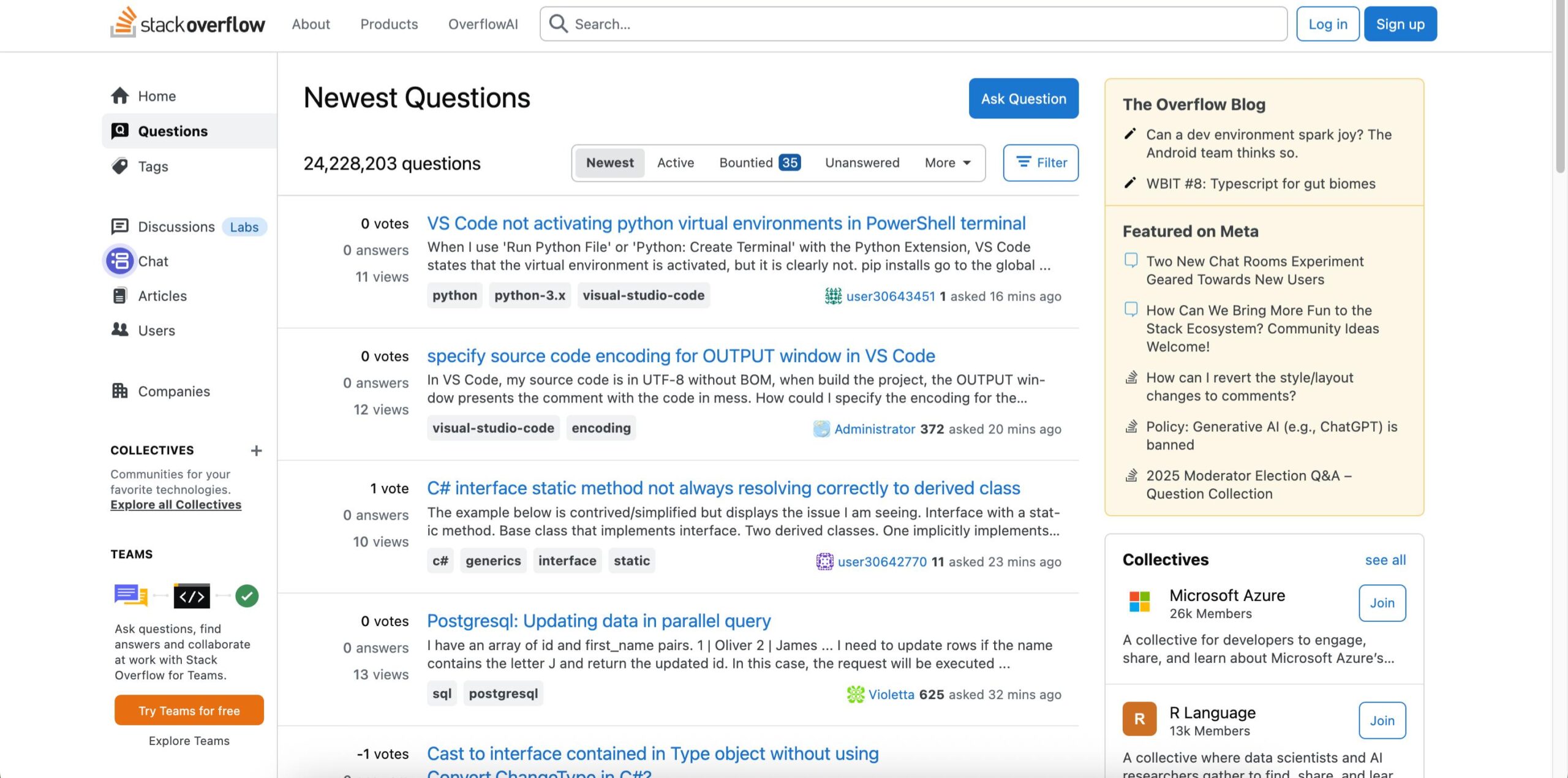The width and height of the screenshot is (1568, 778).
Task: Add a collective with the plus icon
Action: pos(257,450)
